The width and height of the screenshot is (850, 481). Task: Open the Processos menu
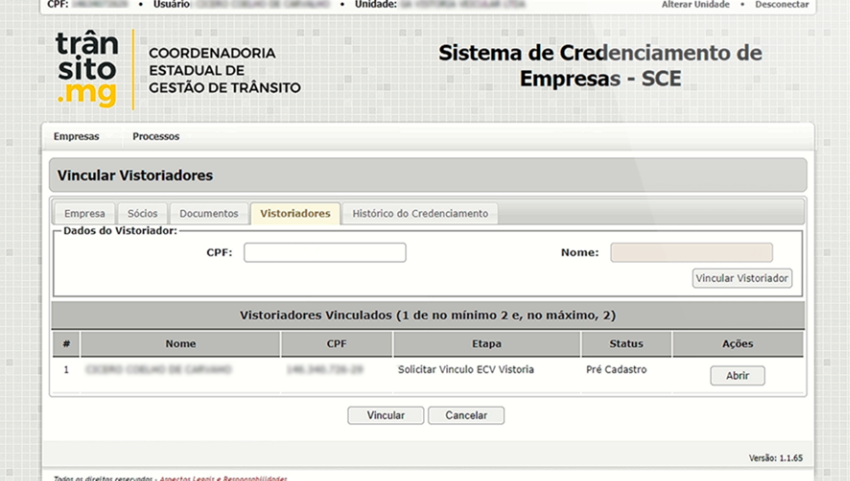point(156,137)
